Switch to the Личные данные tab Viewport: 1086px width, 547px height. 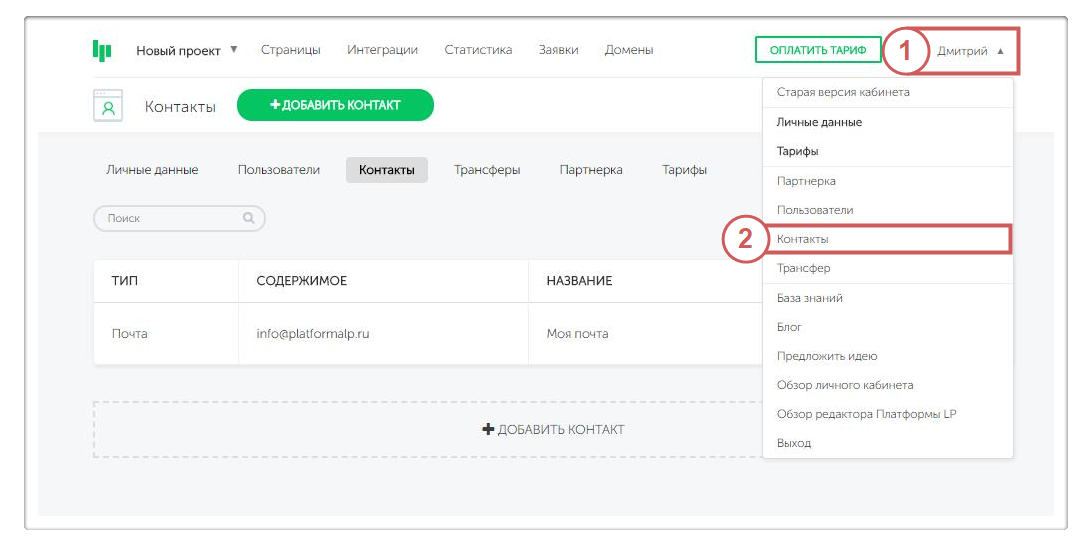[x=152, y=170]
